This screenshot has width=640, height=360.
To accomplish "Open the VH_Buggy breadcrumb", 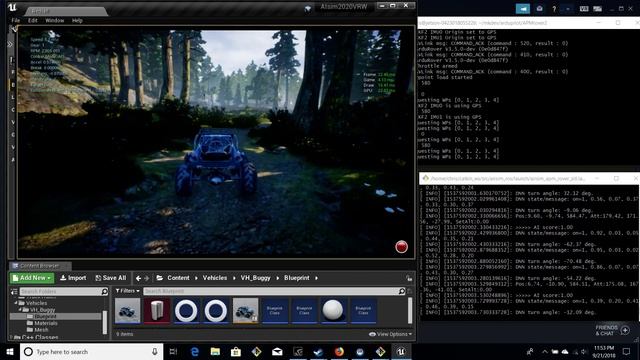I will pyautogui.click(x=256, y=278).
